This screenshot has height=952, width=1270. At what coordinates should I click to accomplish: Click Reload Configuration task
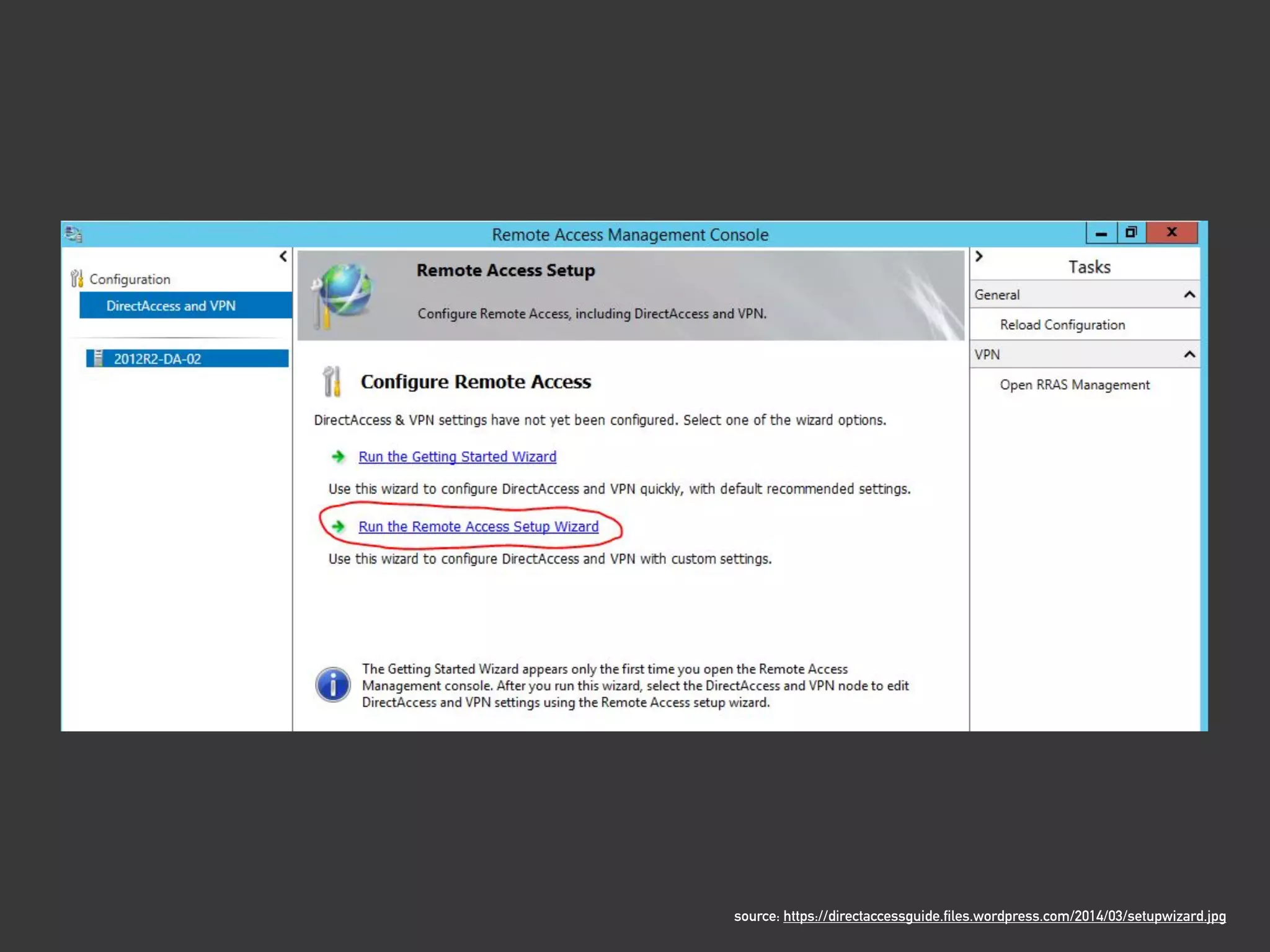[1062, 325]
